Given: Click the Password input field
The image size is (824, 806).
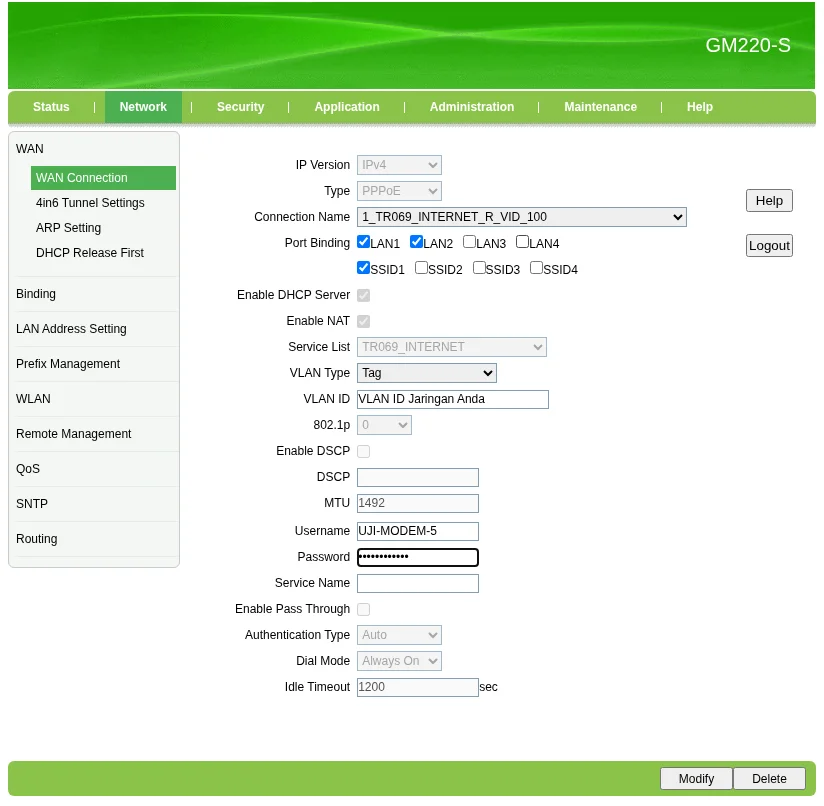Looking at the screenshot, I should [417, 557].
